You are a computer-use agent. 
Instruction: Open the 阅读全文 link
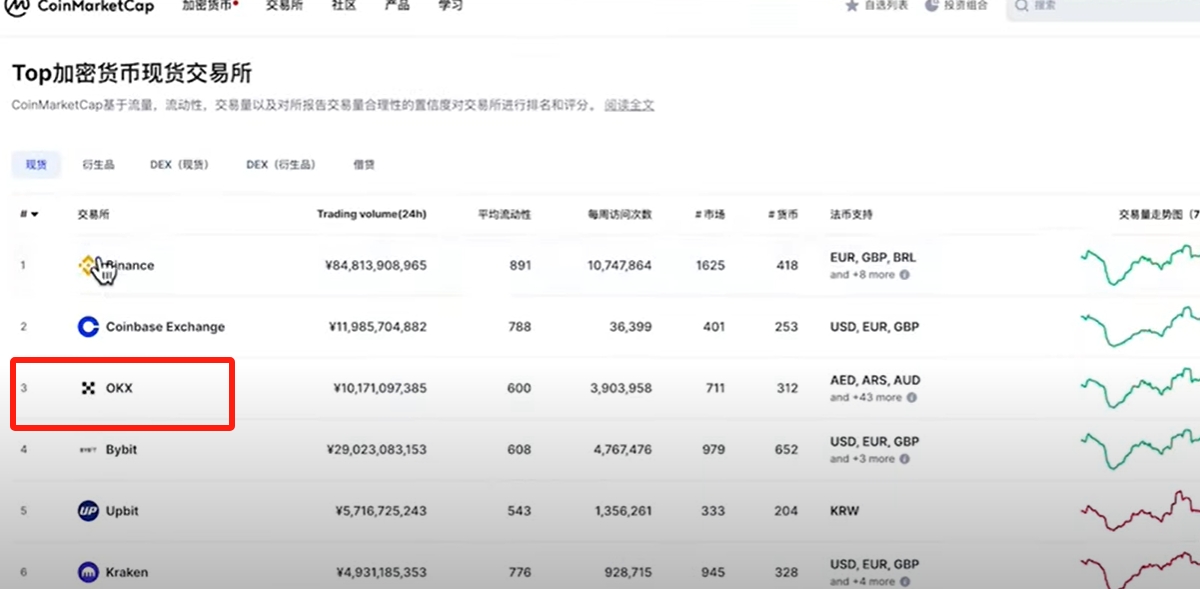tap(629, 105)
